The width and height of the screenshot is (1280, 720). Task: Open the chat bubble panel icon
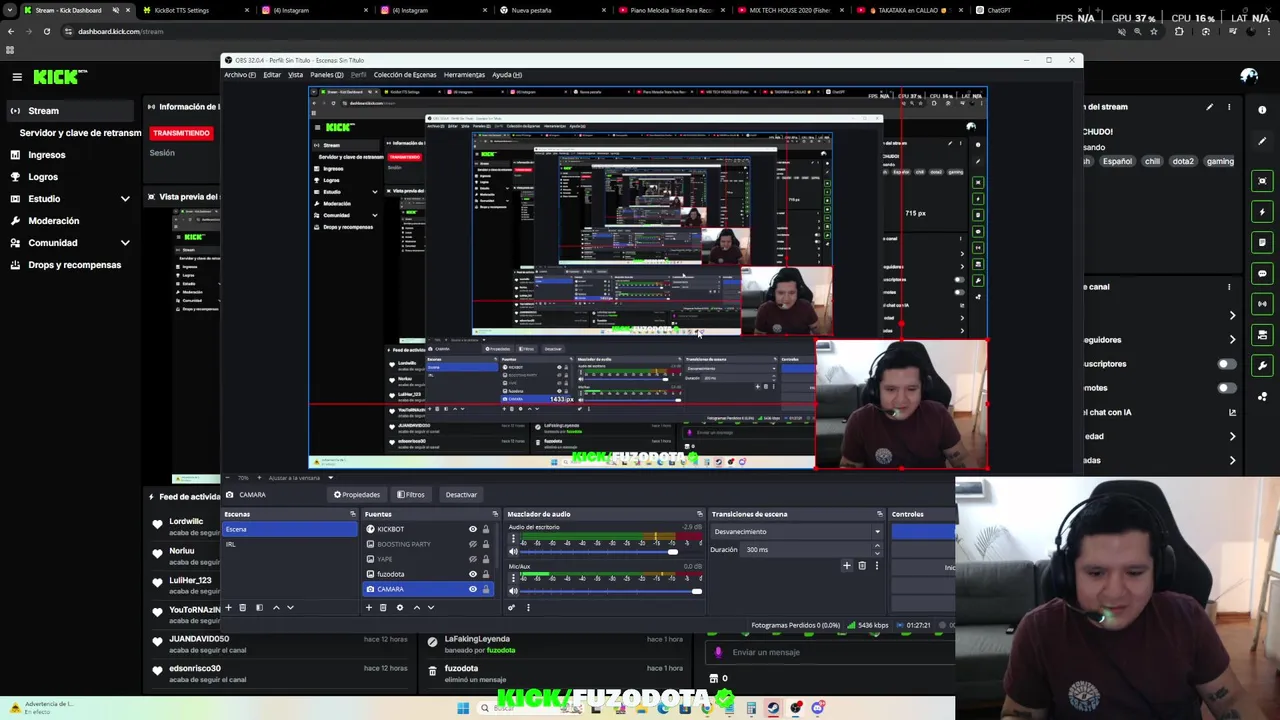pos(1262,273)
